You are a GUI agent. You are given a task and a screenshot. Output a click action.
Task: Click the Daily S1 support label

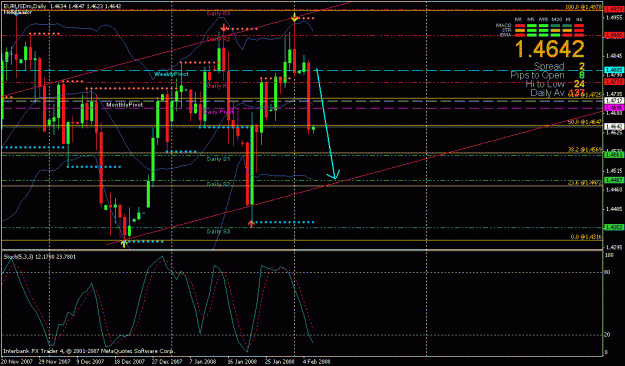tap(218, 159)
